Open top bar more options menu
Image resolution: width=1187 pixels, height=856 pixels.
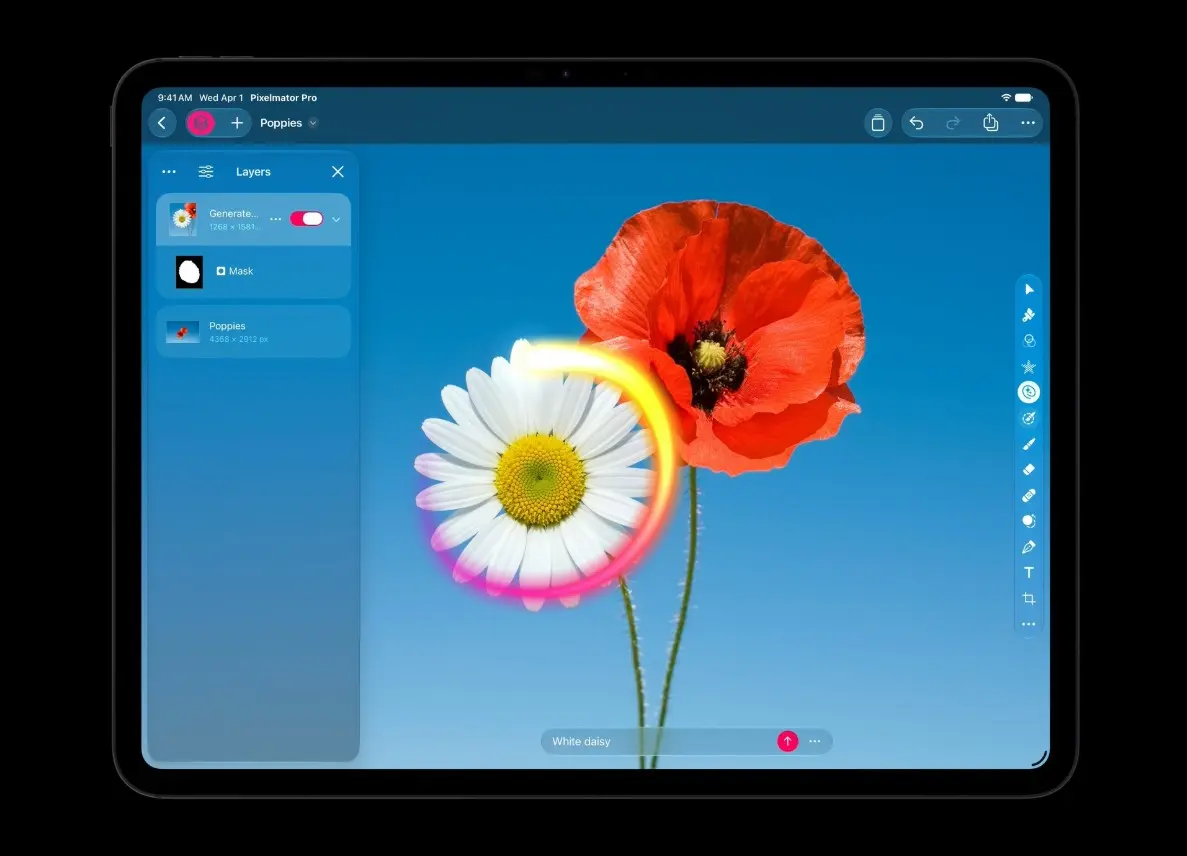(x=1027, y=123)
